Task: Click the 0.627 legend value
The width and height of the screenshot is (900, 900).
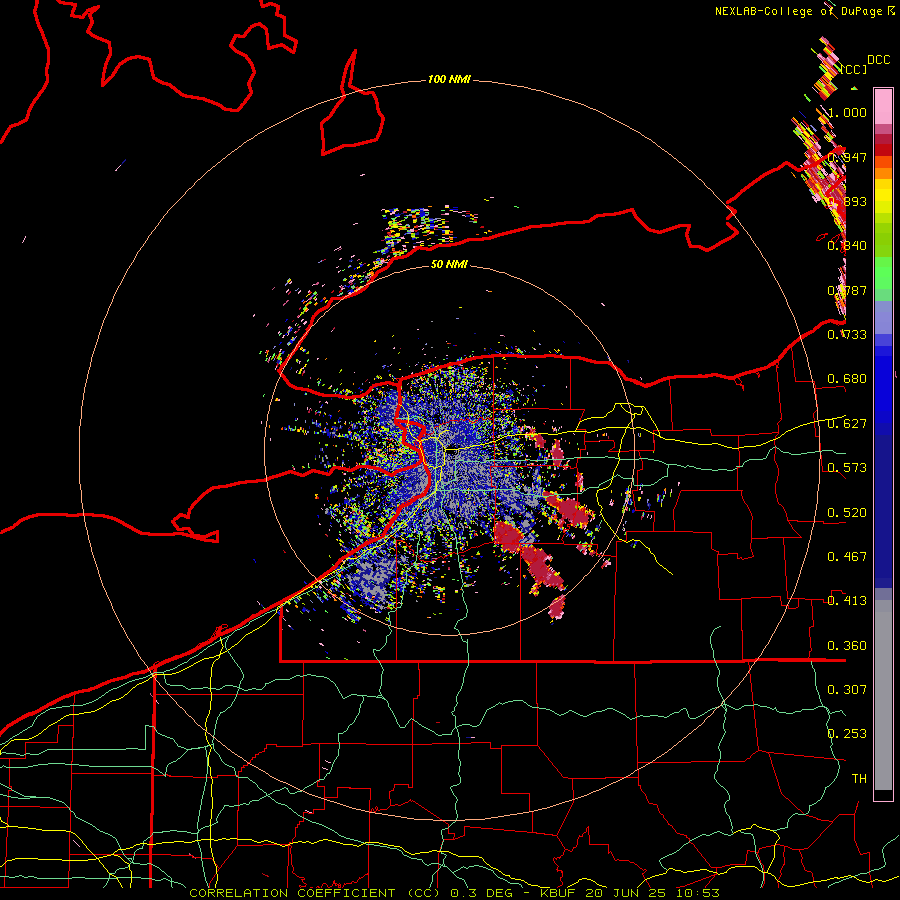Action: click(x=847, y=424)
